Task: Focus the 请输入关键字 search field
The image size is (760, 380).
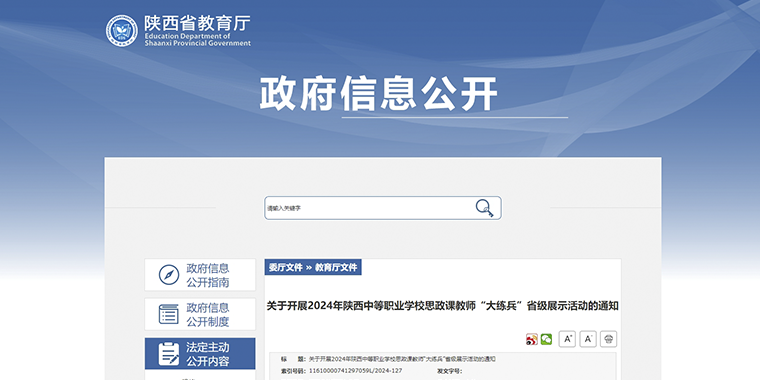Action: click(x=383, y=208)
